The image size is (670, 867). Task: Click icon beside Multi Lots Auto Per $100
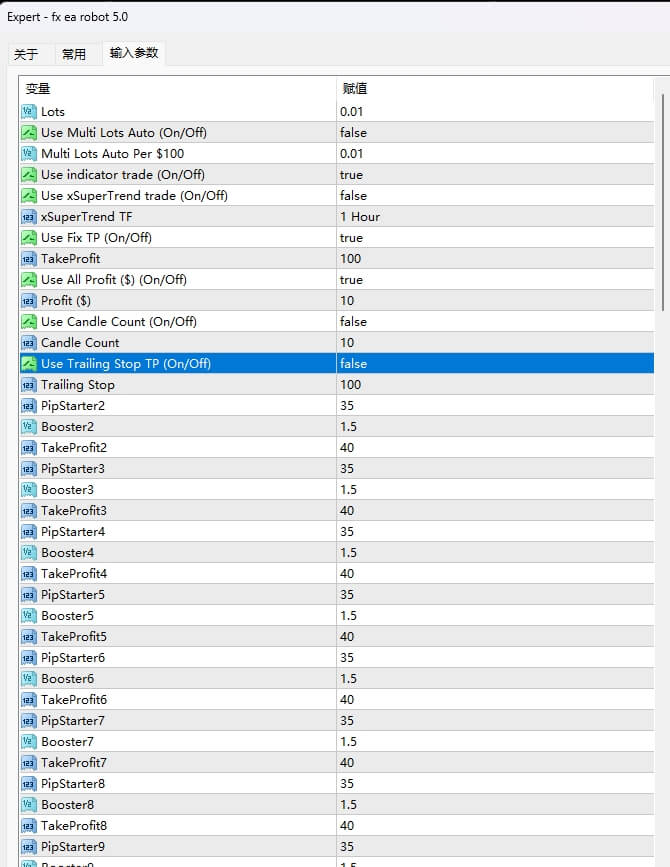click(x=29, y=154)
